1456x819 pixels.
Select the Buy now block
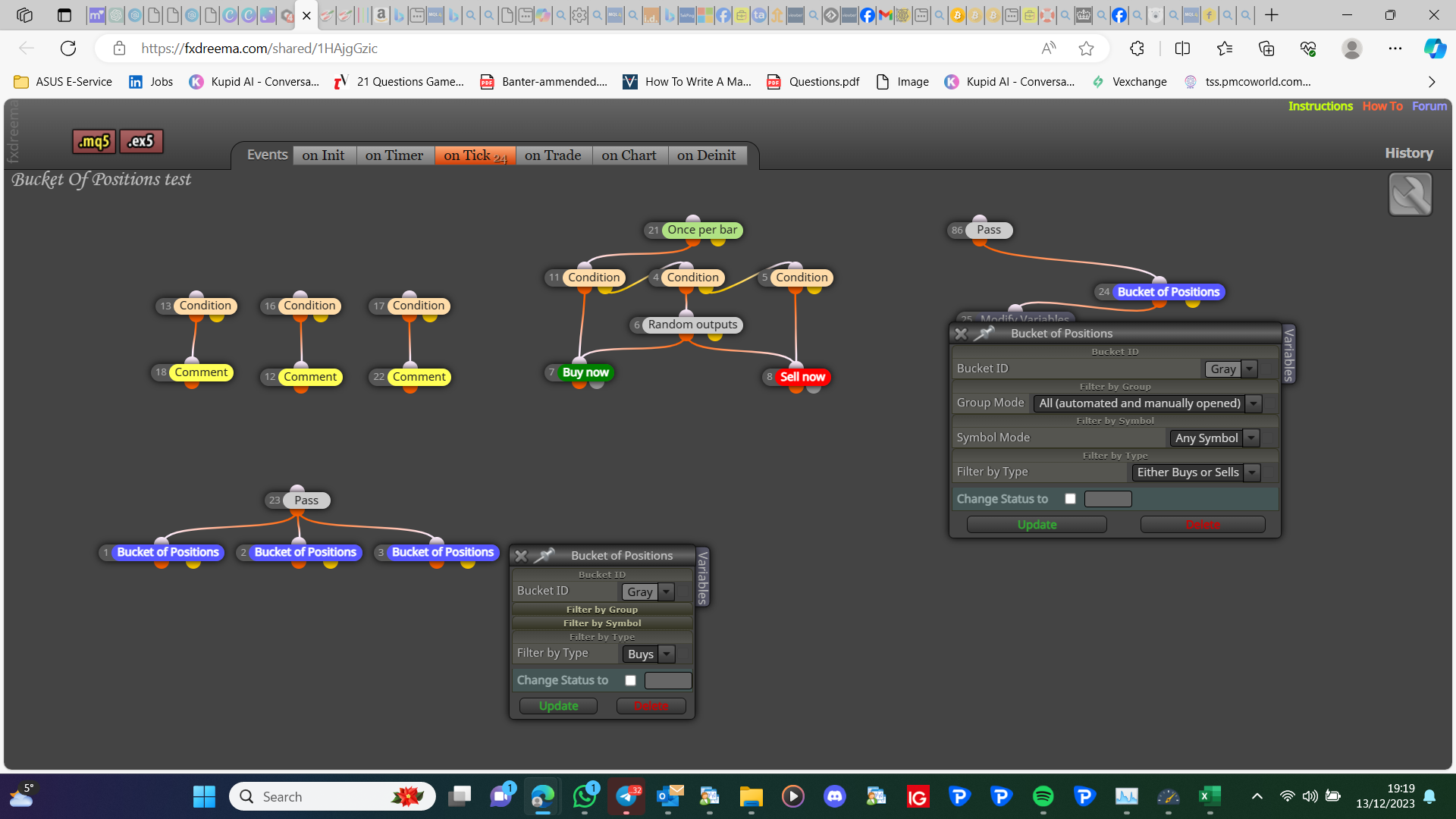585,372
